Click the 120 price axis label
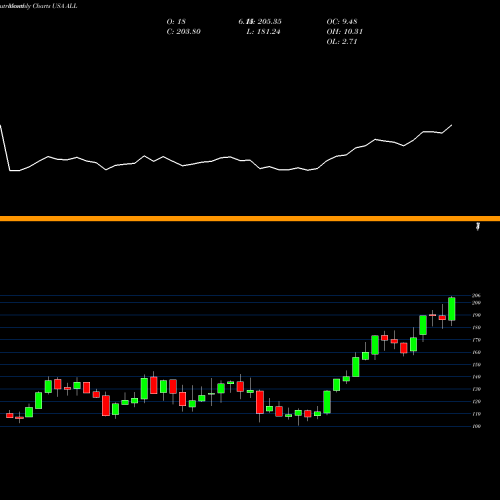 pos(476,401)
